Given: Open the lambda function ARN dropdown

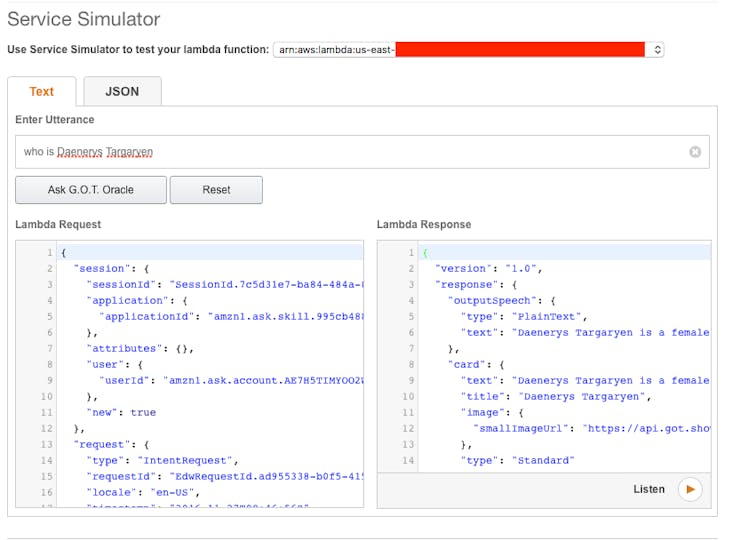Looking at the screenshot, I should point(468,50).
